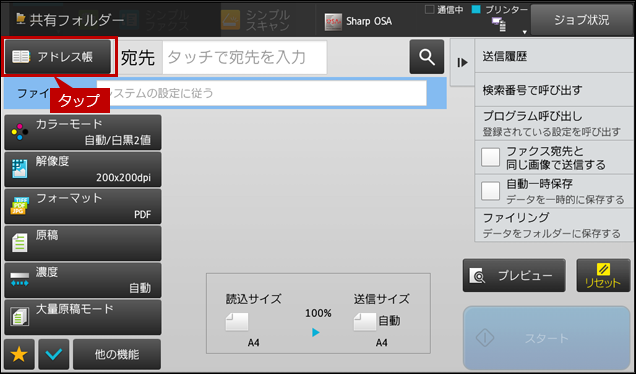Open カラーモード color mode setting
The height and width of the screenshot is (374, 636).
pyautogui.click(x=83, y=132)
